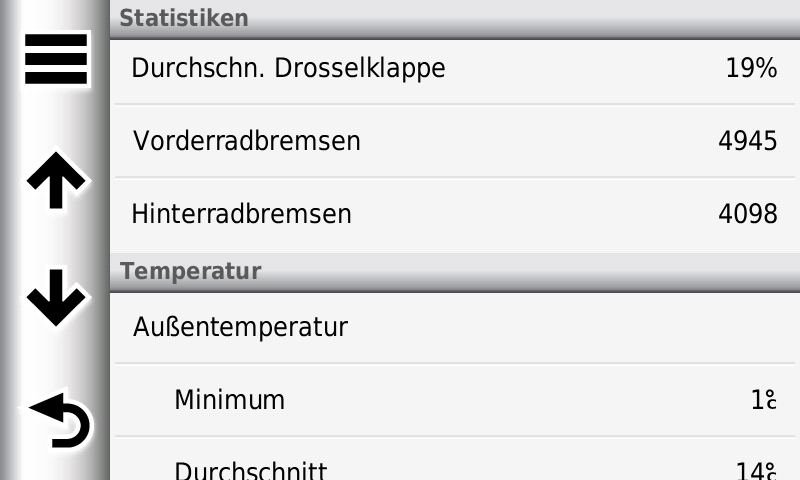This screenshot has height=480, width=800.
Task: Select the Temperatur section header
Action: pyautogui.click(x=191, y=271)
